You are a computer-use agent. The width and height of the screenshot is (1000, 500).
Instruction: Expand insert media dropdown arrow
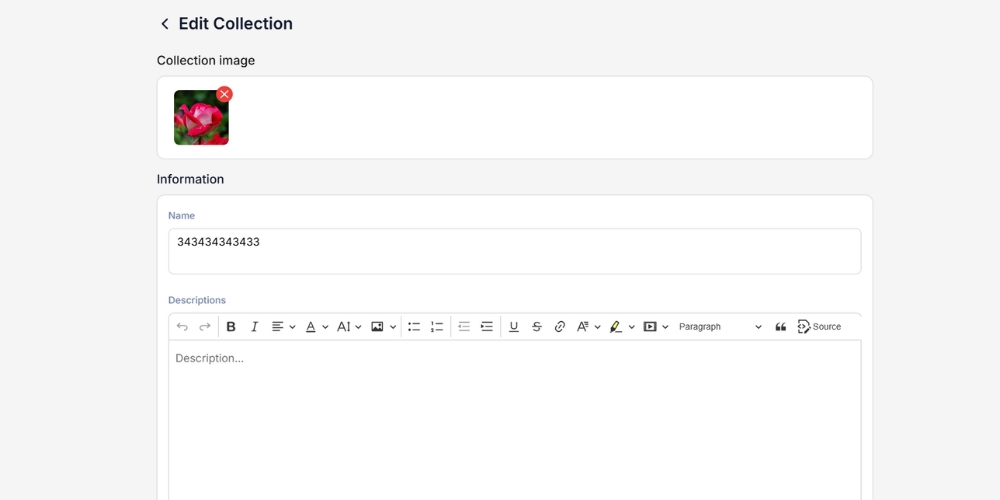tap(665, 327)
